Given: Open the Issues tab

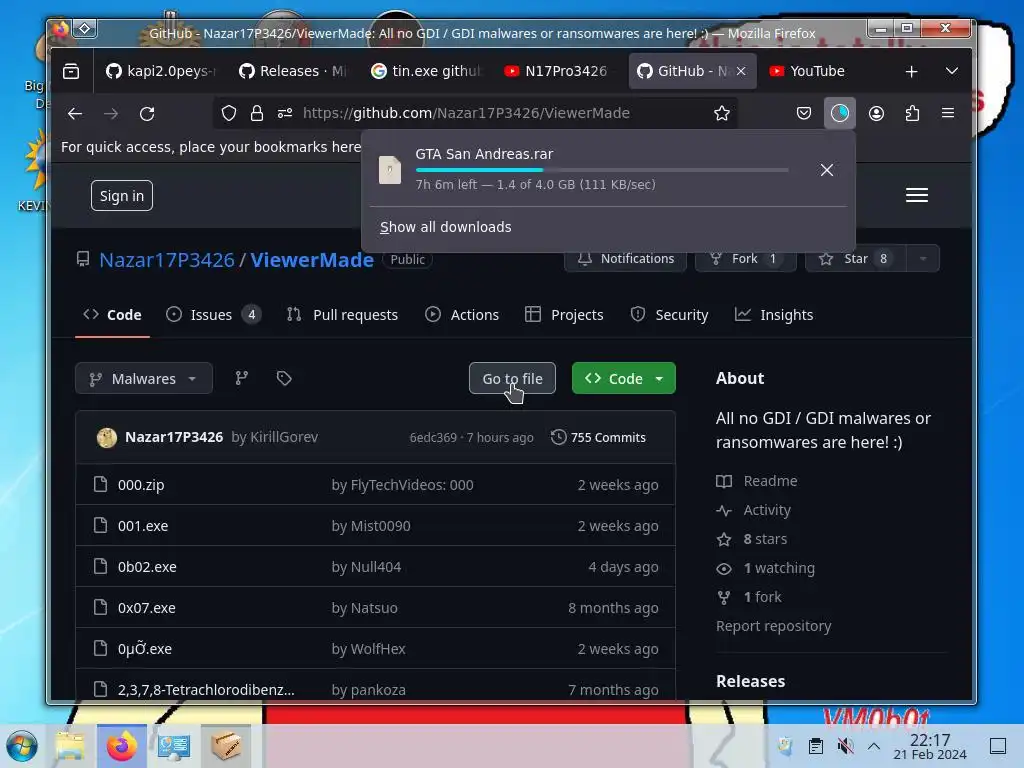Looking at the screenshot, I should (x=214, y=315).
